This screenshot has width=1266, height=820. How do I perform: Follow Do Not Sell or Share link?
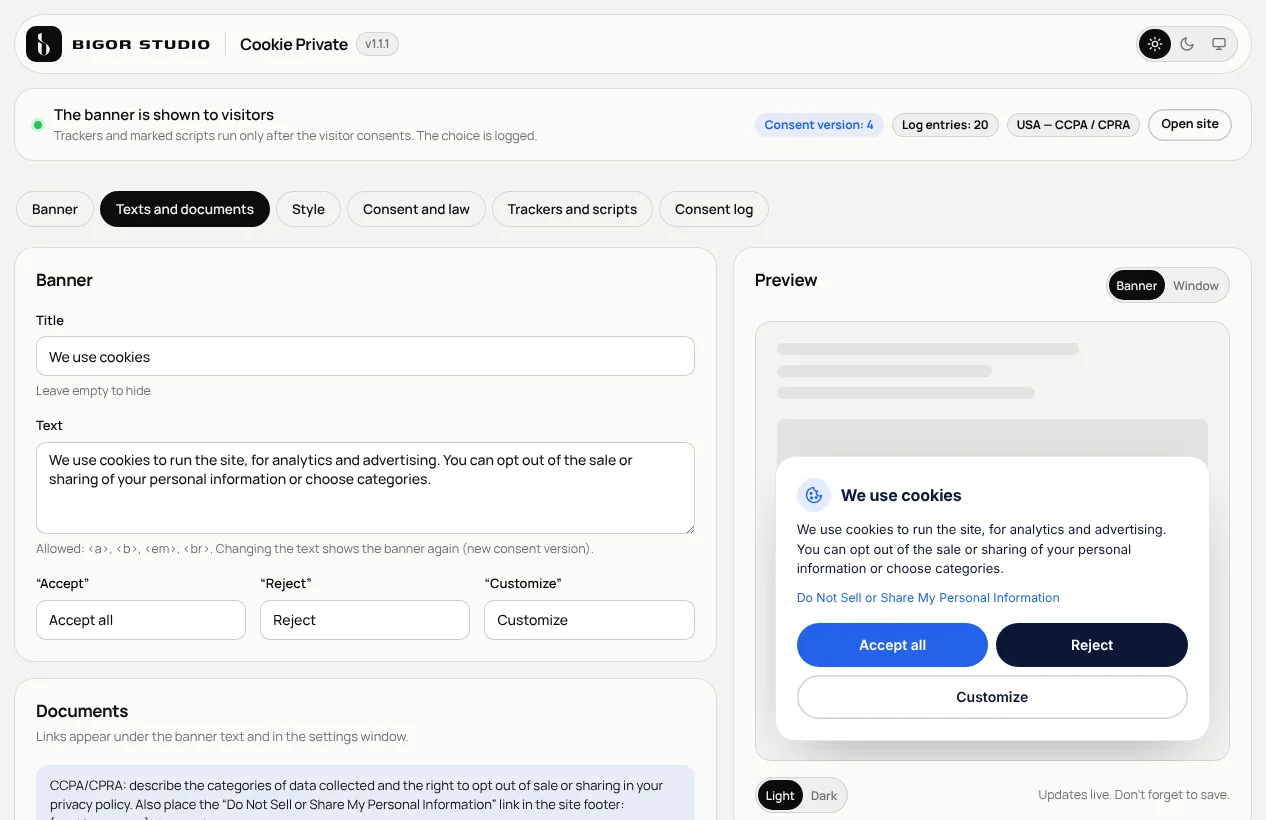[x=928, y=598]
